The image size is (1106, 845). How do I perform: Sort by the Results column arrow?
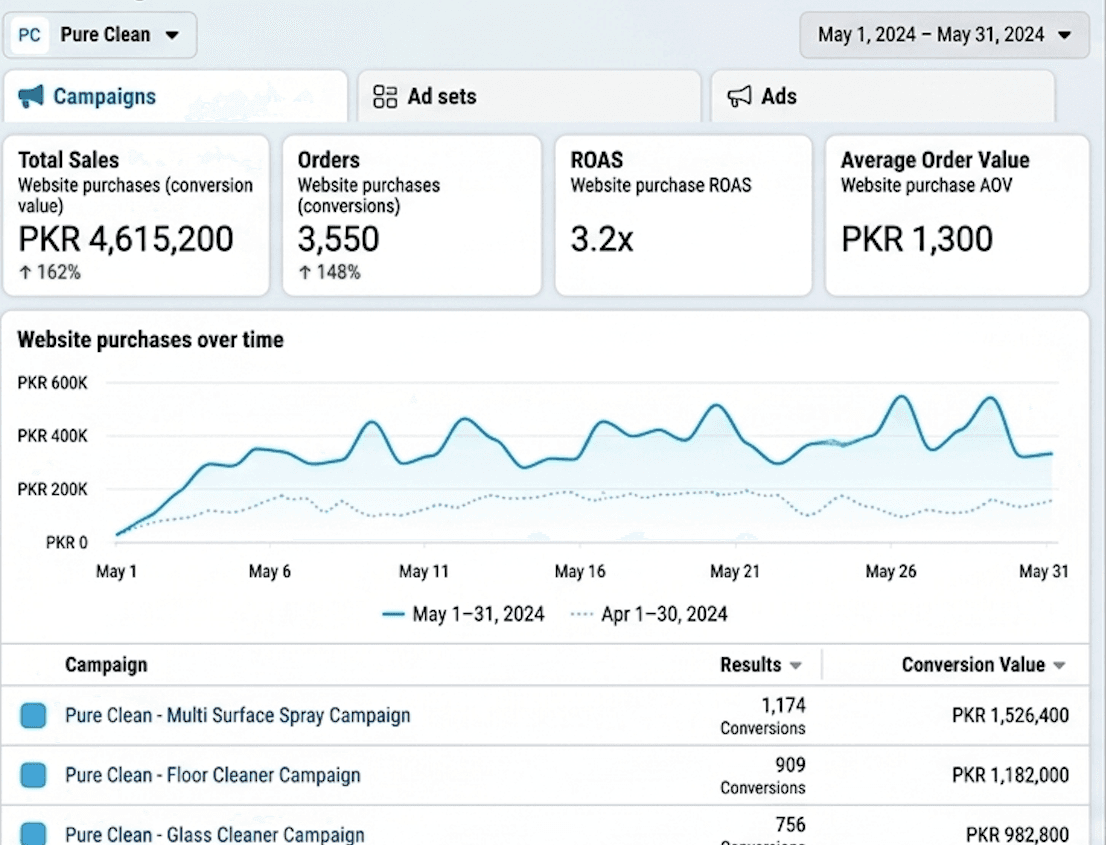click(796, 666)
